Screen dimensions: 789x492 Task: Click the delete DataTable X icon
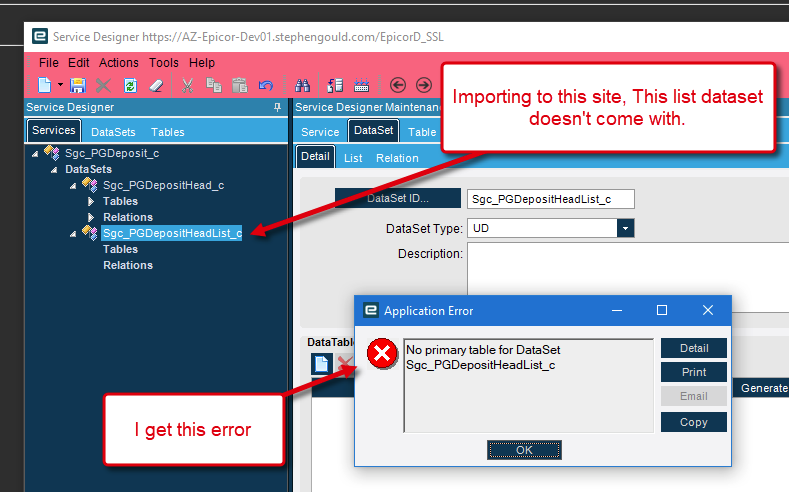tap(345, 363)
